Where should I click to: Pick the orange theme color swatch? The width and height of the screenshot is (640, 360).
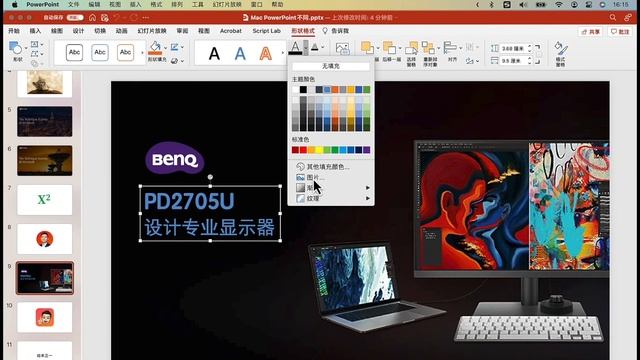[x=335, y=89]
